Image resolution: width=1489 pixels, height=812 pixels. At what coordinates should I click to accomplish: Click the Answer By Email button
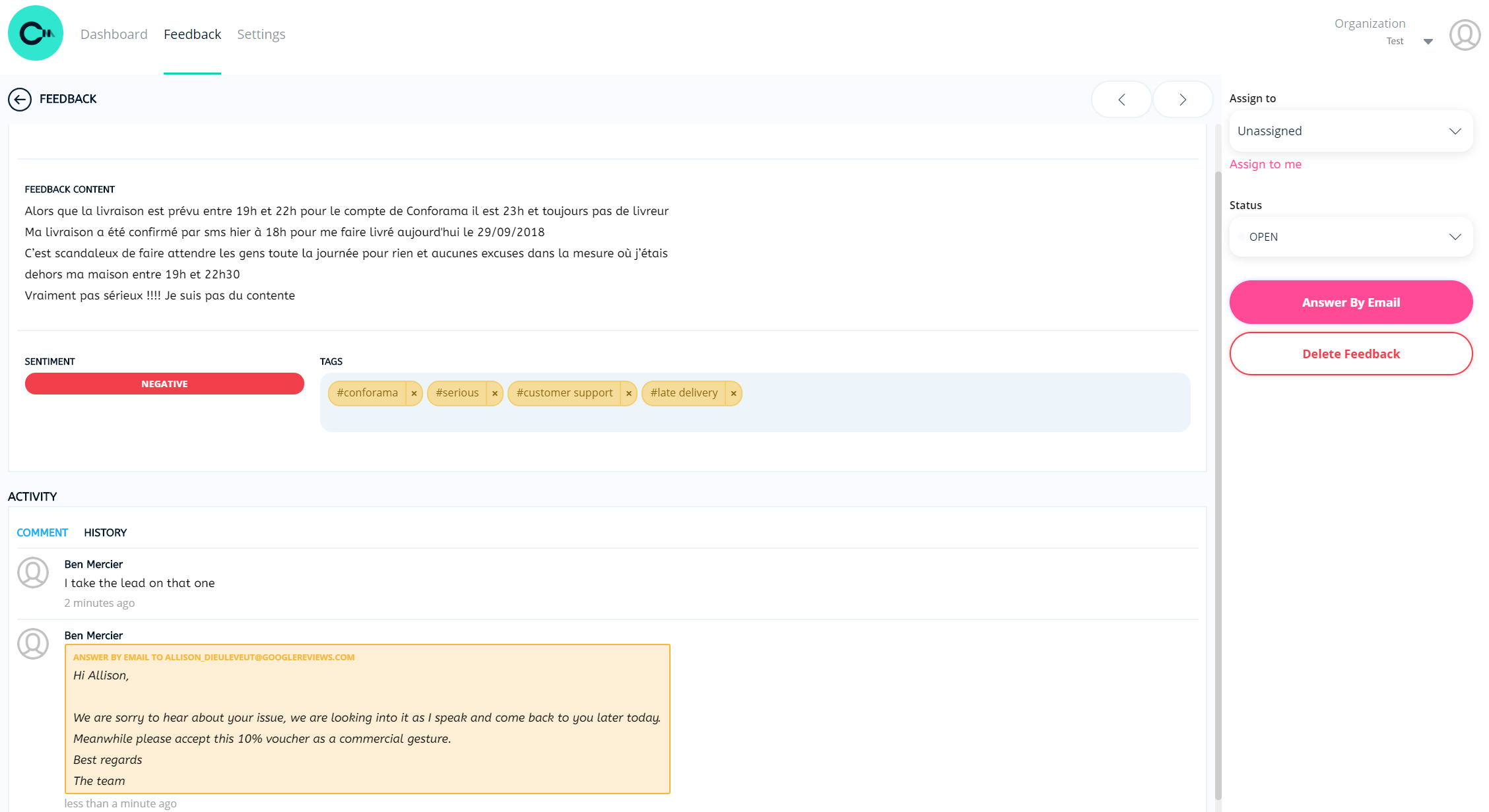point(1350,302)
